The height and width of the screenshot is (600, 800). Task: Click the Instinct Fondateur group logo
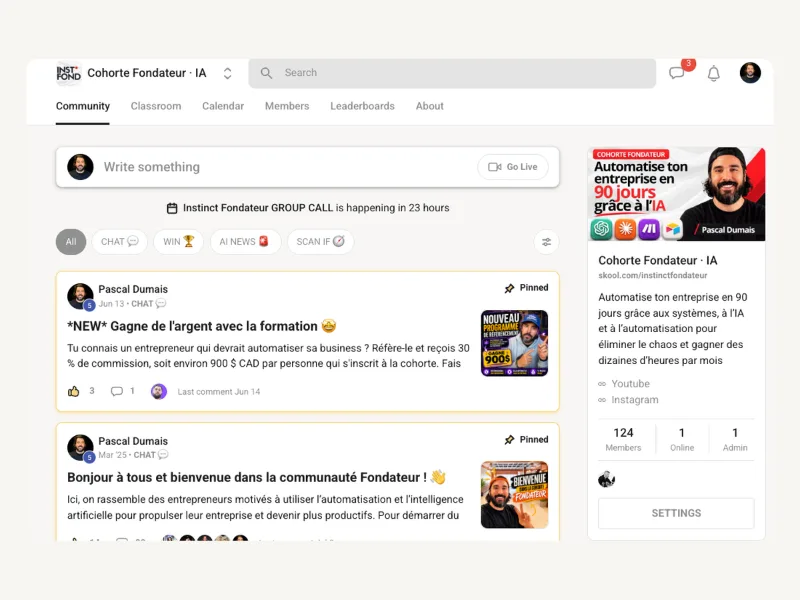click(68, 73)
